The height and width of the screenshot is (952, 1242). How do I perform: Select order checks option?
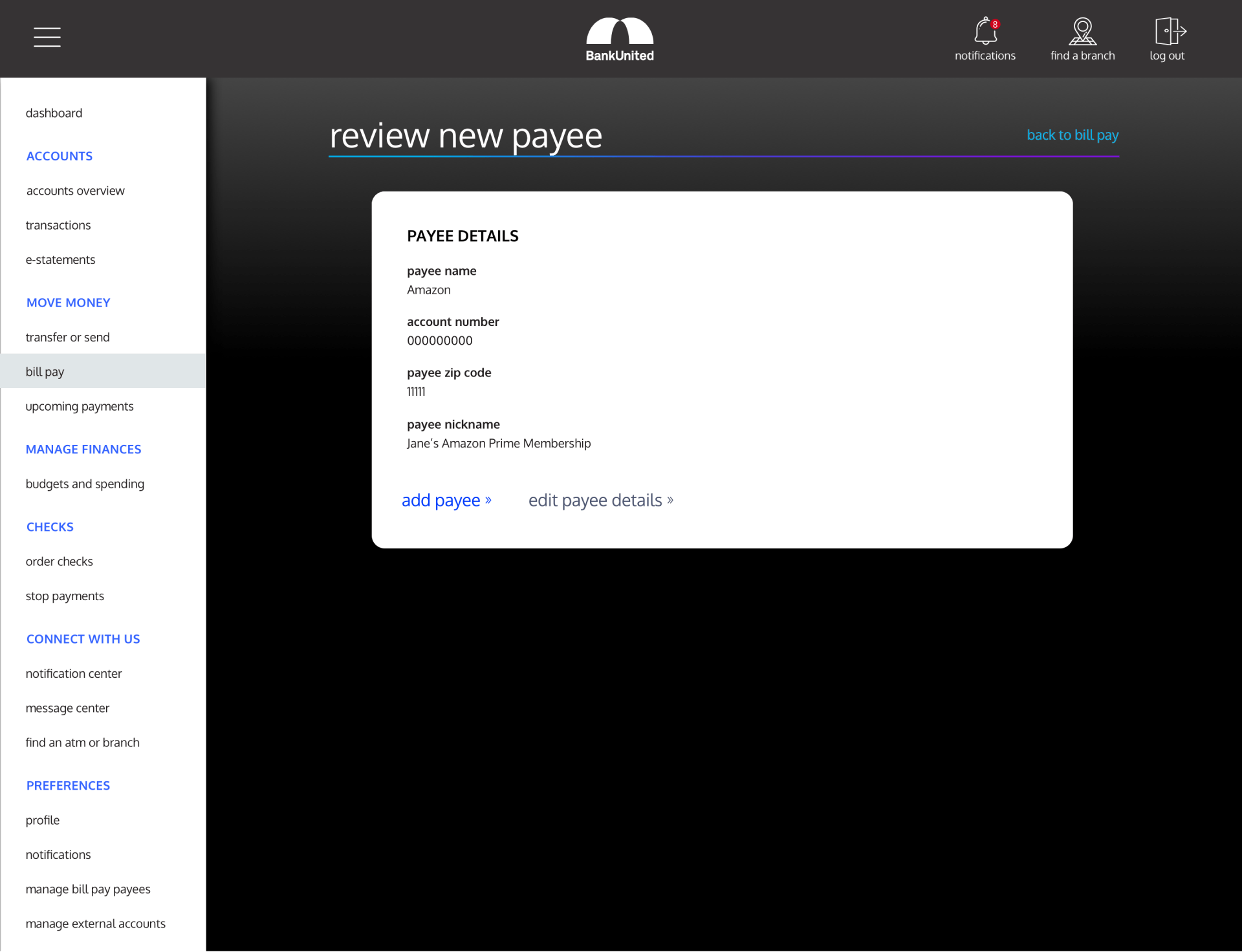pos(59,562)
